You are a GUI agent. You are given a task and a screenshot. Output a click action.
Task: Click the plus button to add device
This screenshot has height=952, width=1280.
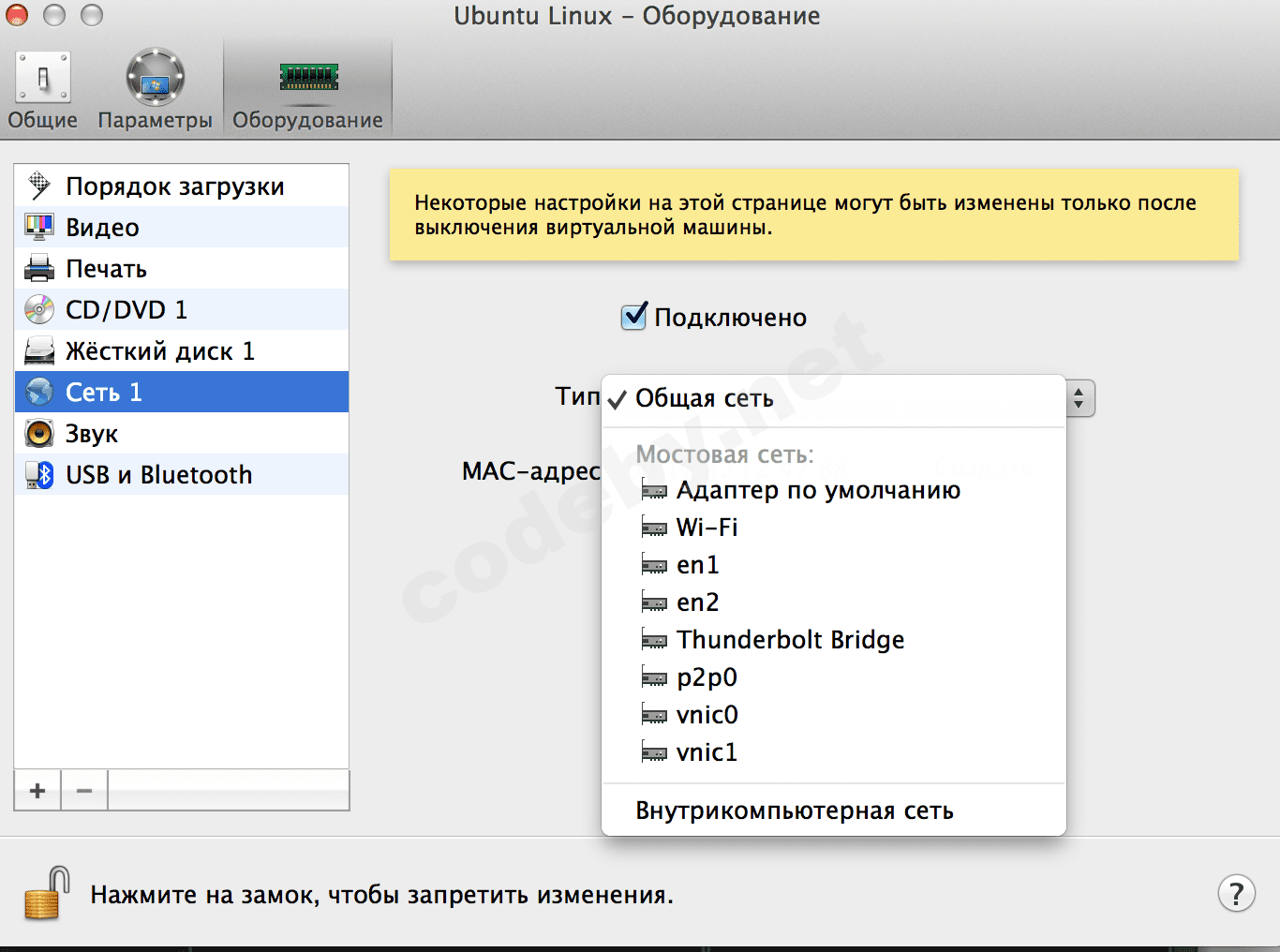pyautogui.click(x=37, y=791)
